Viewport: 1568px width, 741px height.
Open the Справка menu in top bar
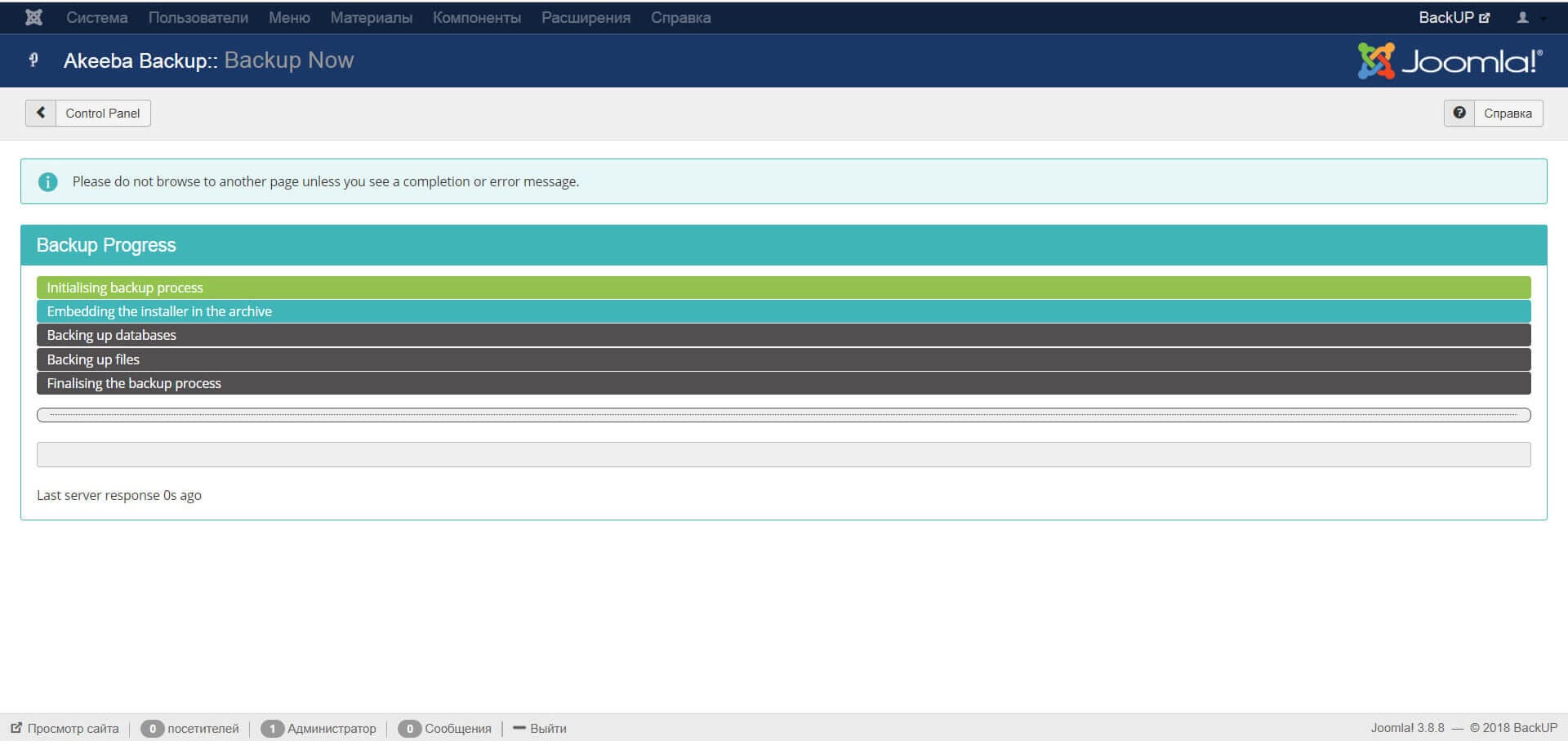pos(680,17)
